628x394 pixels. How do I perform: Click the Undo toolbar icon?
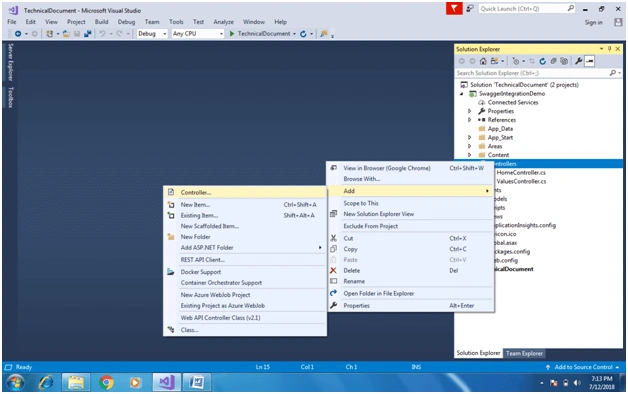102,34
